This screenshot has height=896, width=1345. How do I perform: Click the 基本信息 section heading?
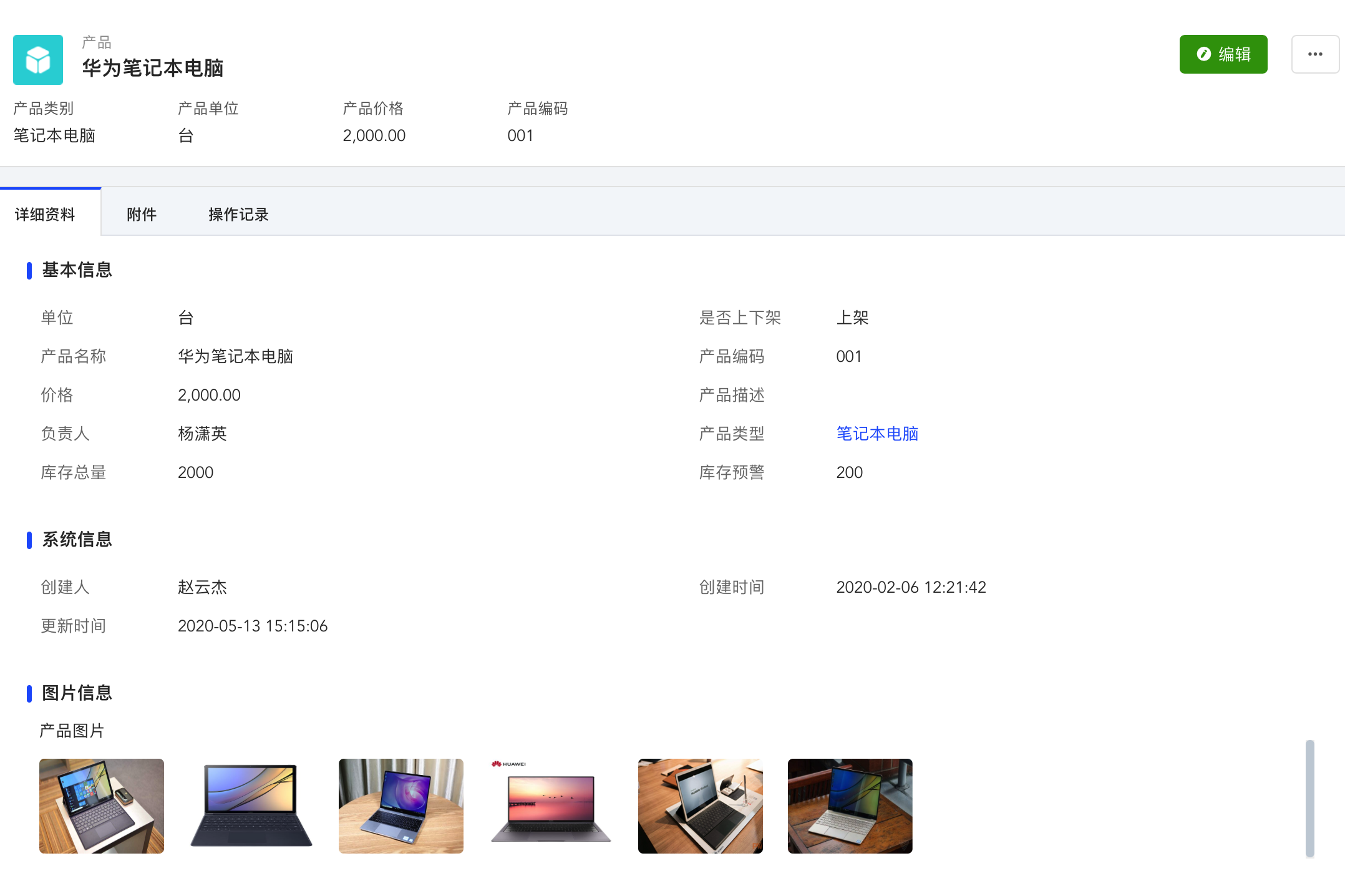tap(77, 270)
